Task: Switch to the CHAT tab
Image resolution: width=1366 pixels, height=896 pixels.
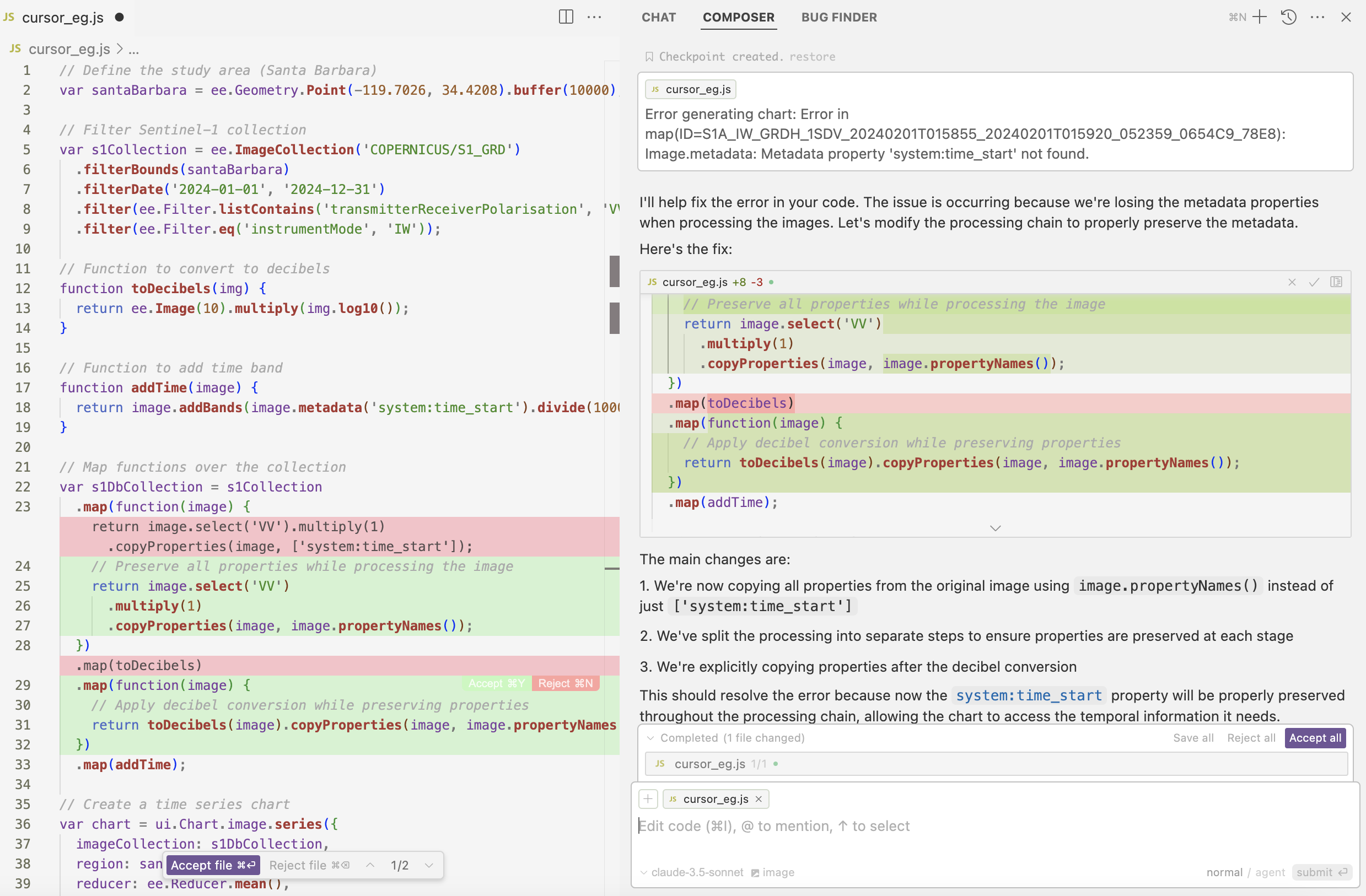Action: pos(658,17)
